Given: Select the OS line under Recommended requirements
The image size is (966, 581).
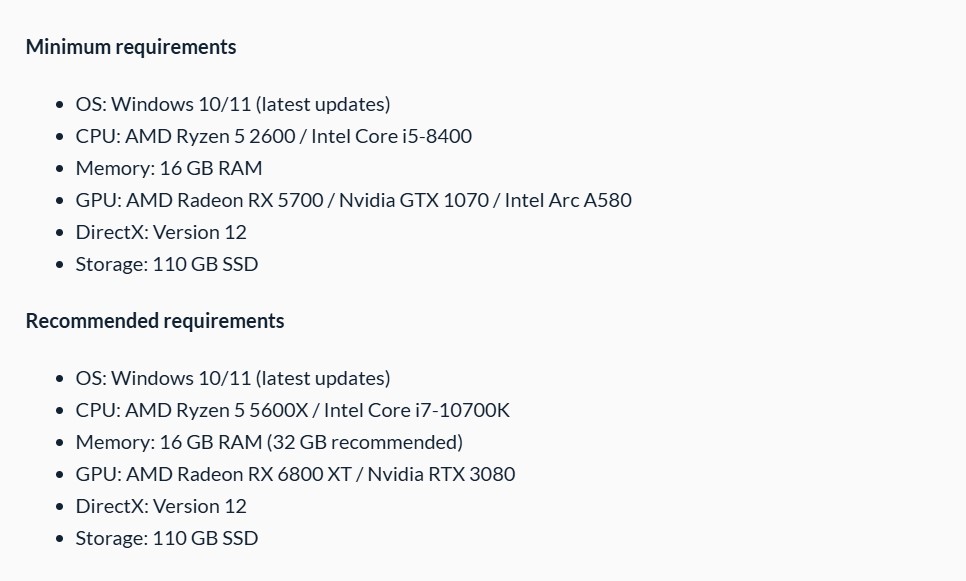Looking at the screenshot, I should 233,378.
